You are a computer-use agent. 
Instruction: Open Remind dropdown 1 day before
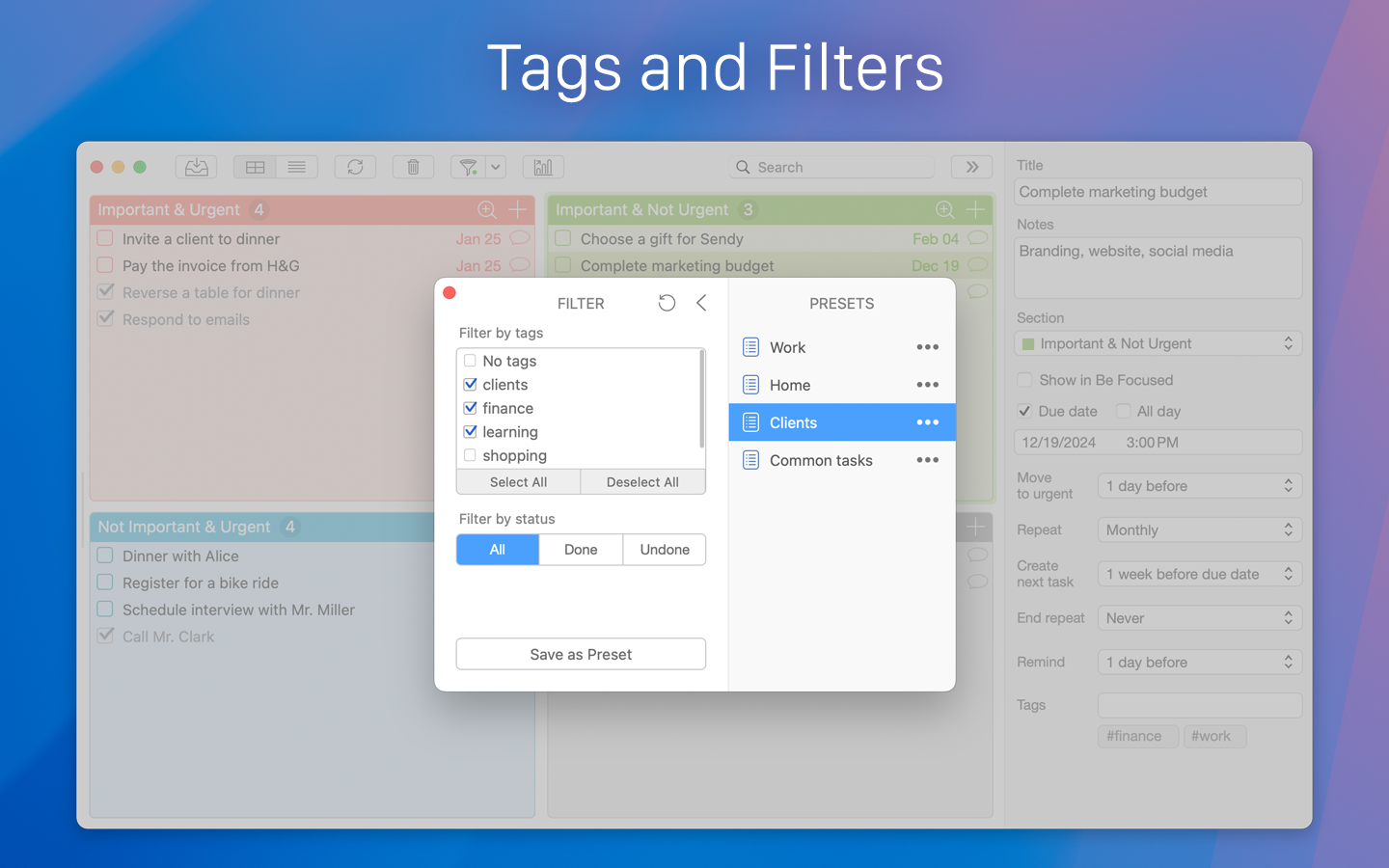click(1200, 663)
